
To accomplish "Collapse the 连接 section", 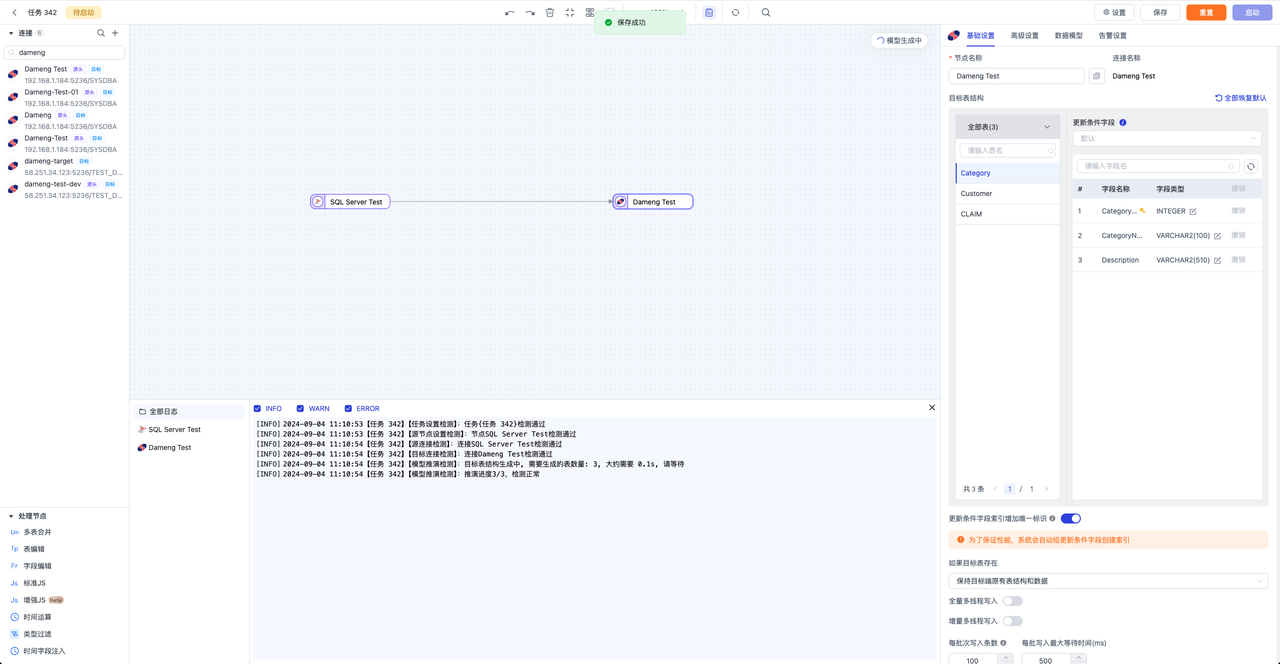I will 11,33.
